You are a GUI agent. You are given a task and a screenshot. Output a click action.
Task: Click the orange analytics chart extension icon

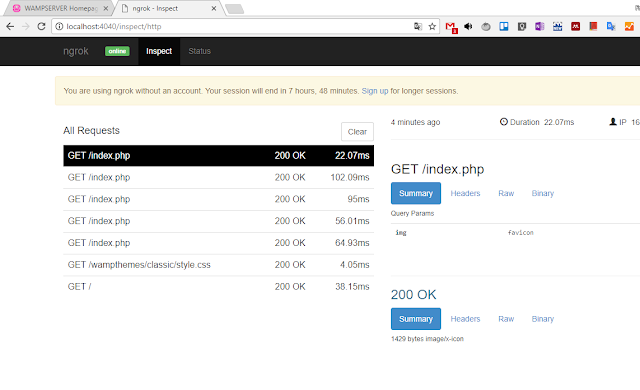[x=629, y=27]
